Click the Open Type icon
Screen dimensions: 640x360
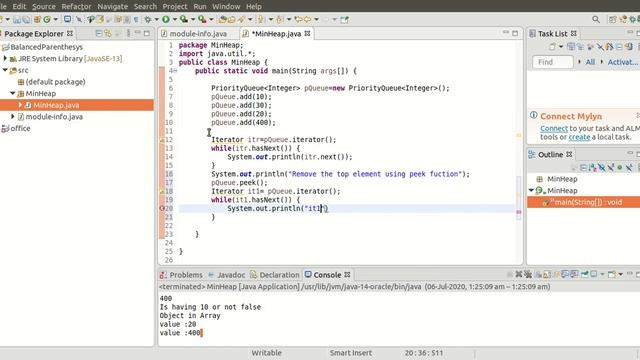click(x=222, y=19)
